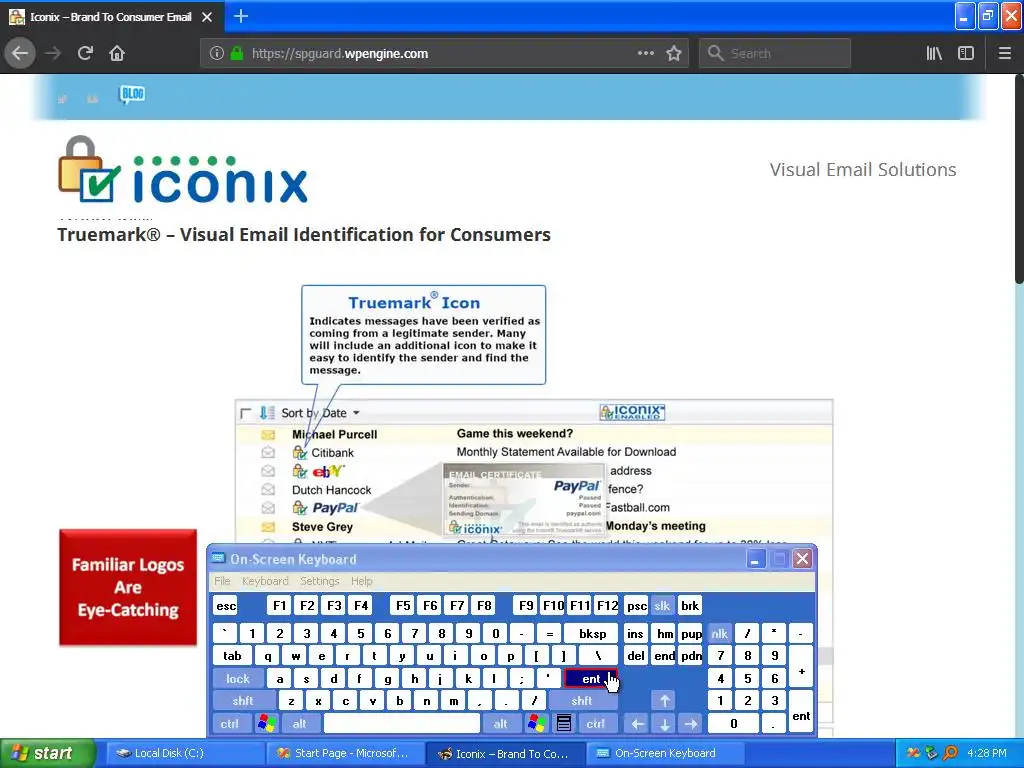Image resolution: width=1024 pixels, height=768 pixels.
Task: Click the Iconix Enabled badge in email preview
Action: tap(632, 412)
